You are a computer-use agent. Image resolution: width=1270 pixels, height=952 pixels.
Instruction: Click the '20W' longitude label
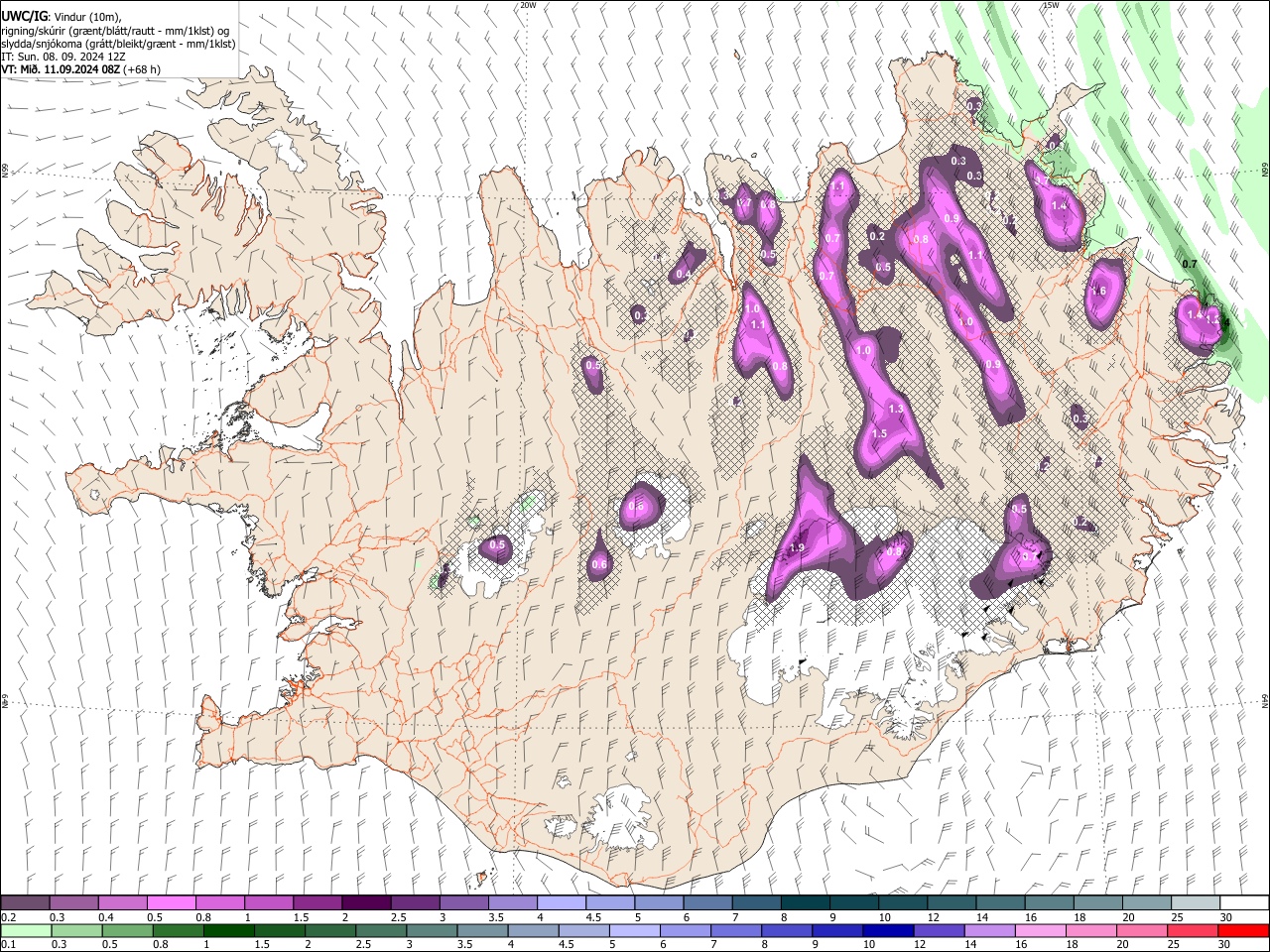(x=528, y=5)
